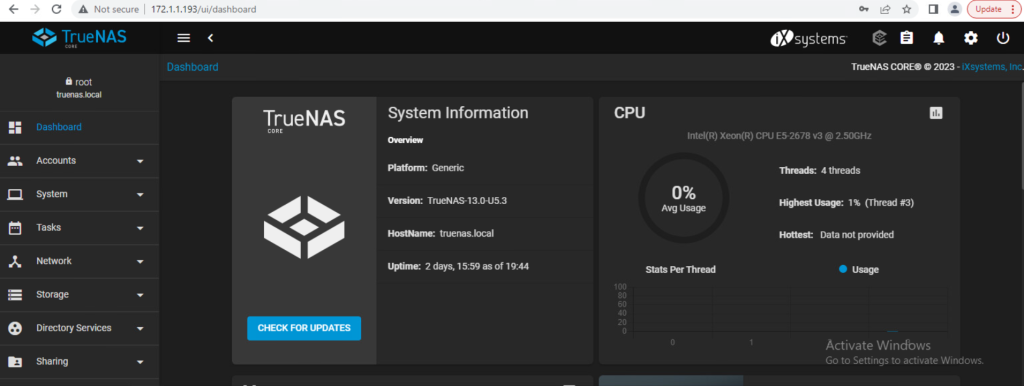1024x386 pixels.
Task: Click the Sharing folder icon
Action: point(15,361)
